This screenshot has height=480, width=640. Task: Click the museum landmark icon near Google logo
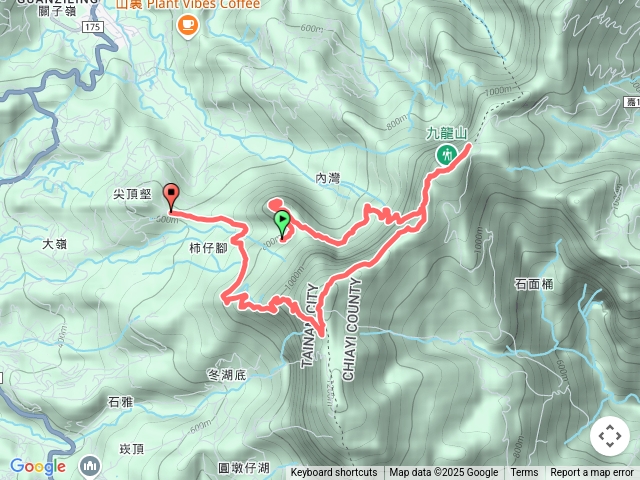(x=91, y=466)
